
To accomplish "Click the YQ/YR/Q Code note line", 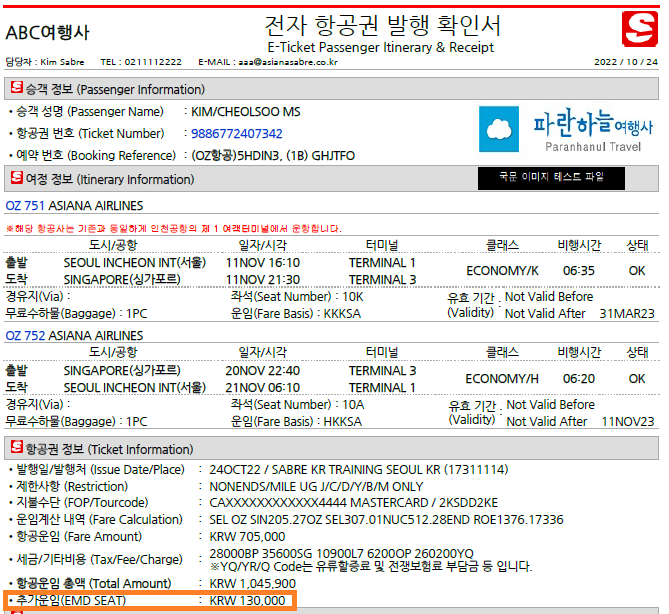I will 371,567.
